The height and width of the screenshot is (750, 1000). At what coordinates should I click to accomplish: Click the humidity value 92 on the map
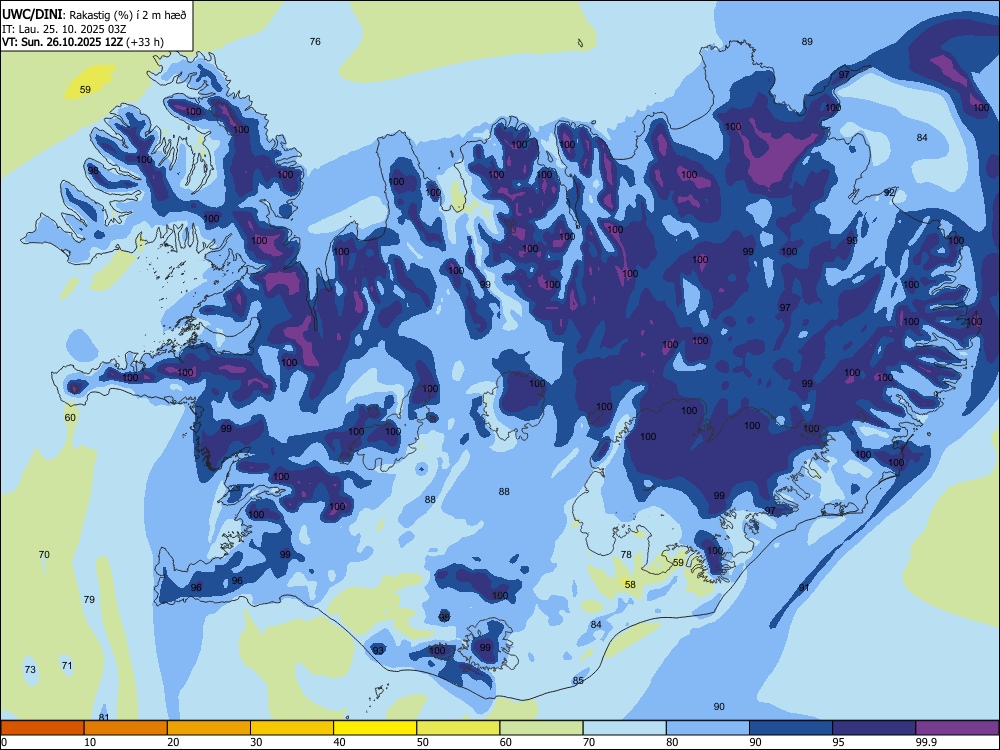pos(889,192)
